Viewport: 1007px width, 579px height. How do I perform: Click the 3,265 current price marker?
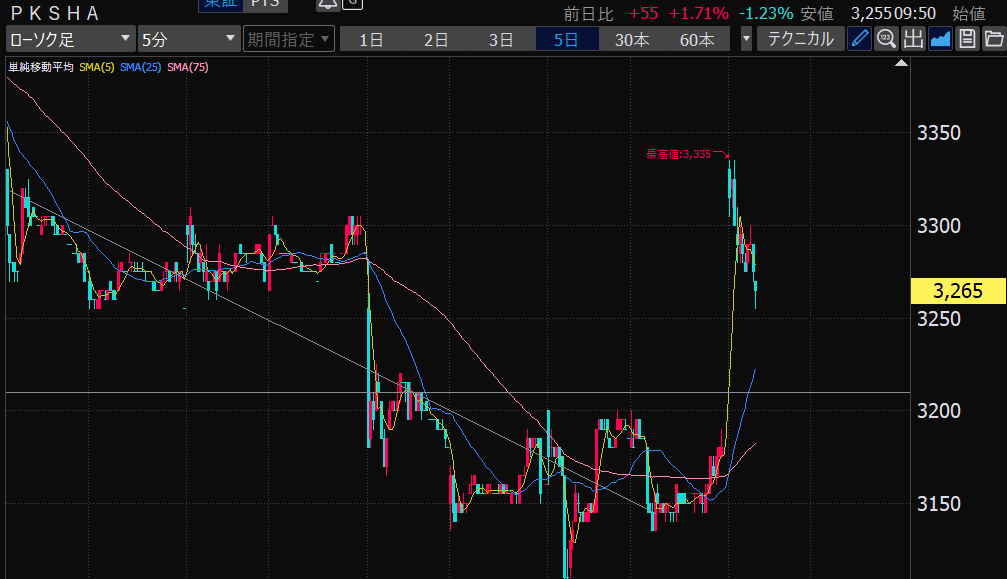(958, 291)
